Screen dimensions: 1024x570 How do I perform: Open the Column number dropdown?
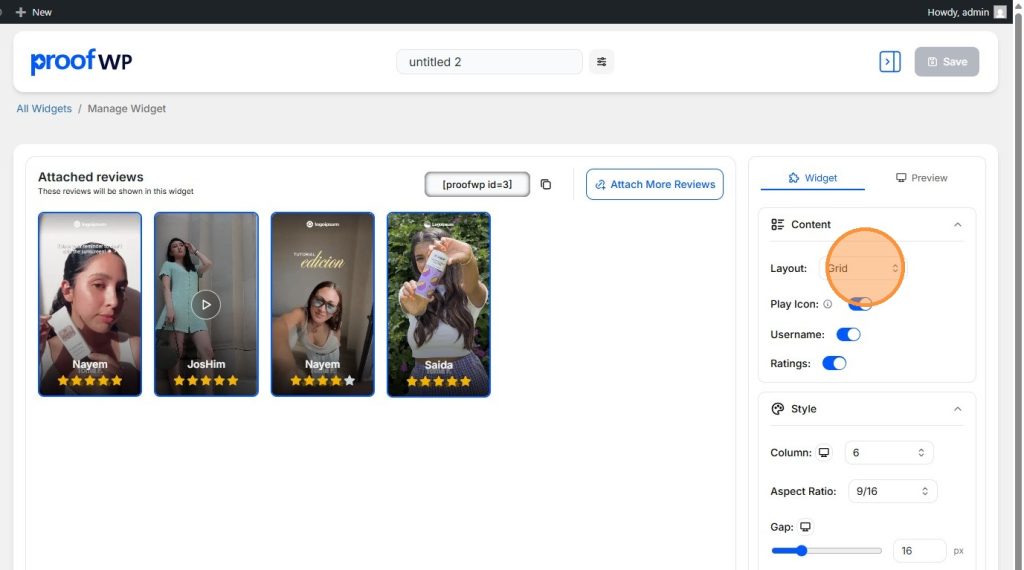[x=889, y=452]
